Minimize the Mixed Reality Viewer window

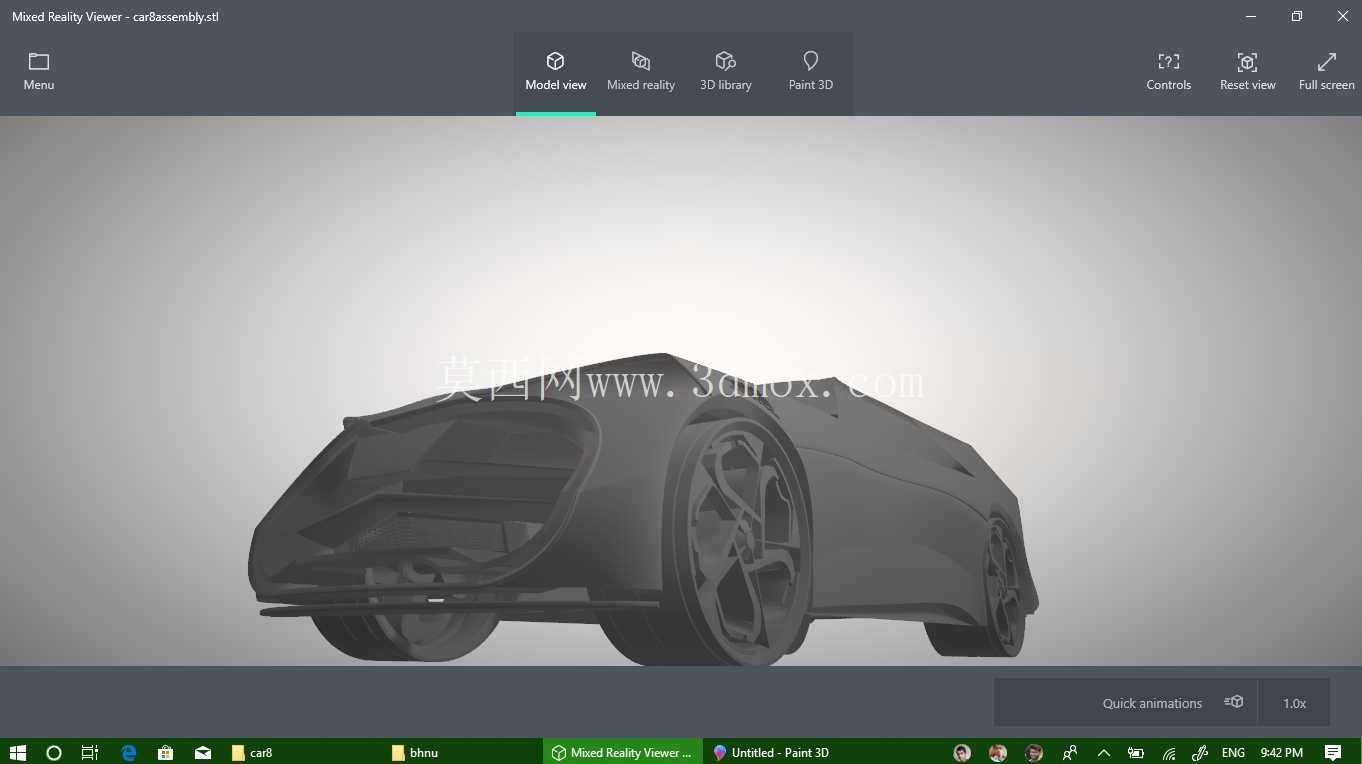1251,16
